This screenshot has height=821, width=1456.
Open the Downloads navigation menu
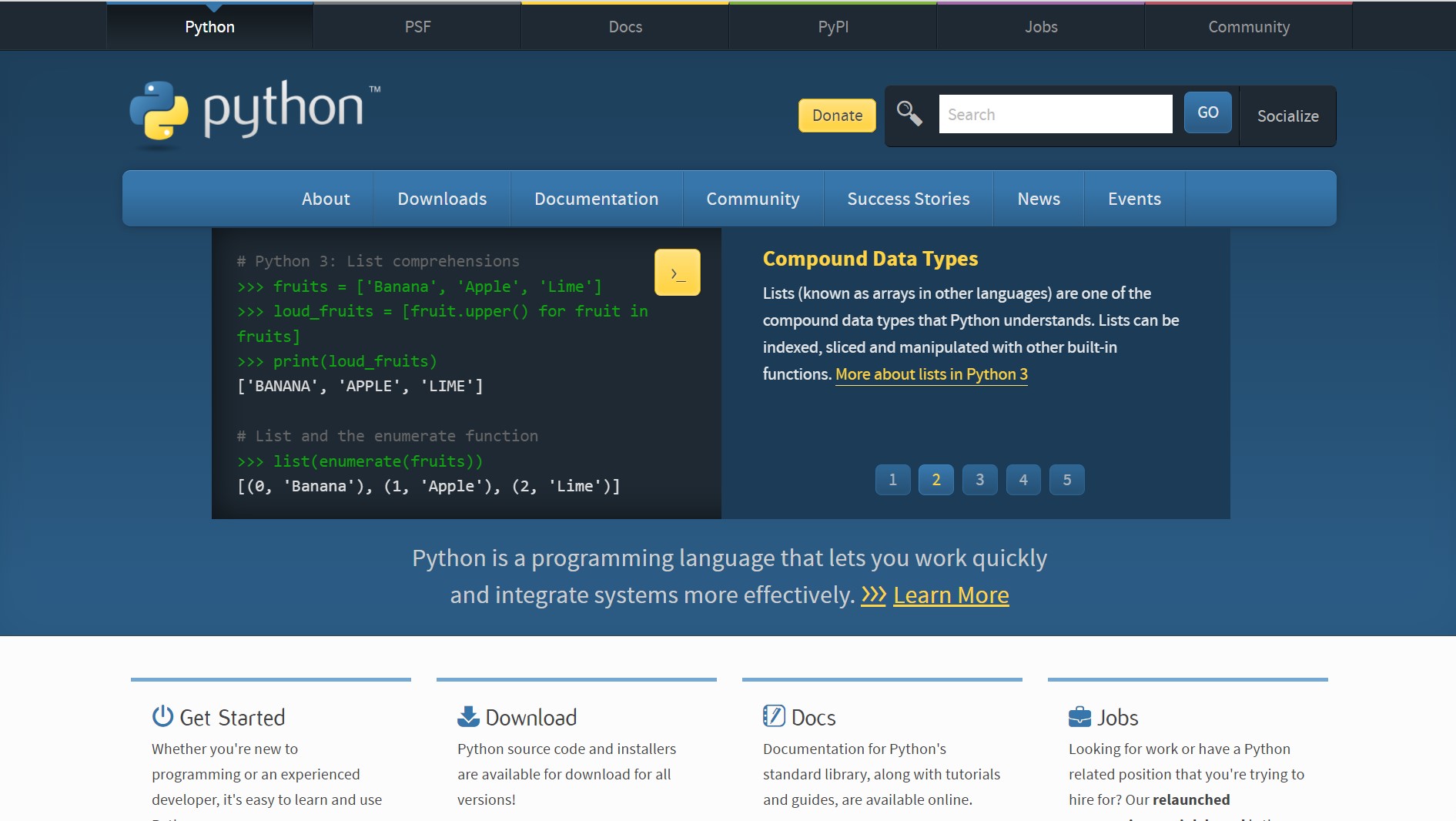point(442,199)
